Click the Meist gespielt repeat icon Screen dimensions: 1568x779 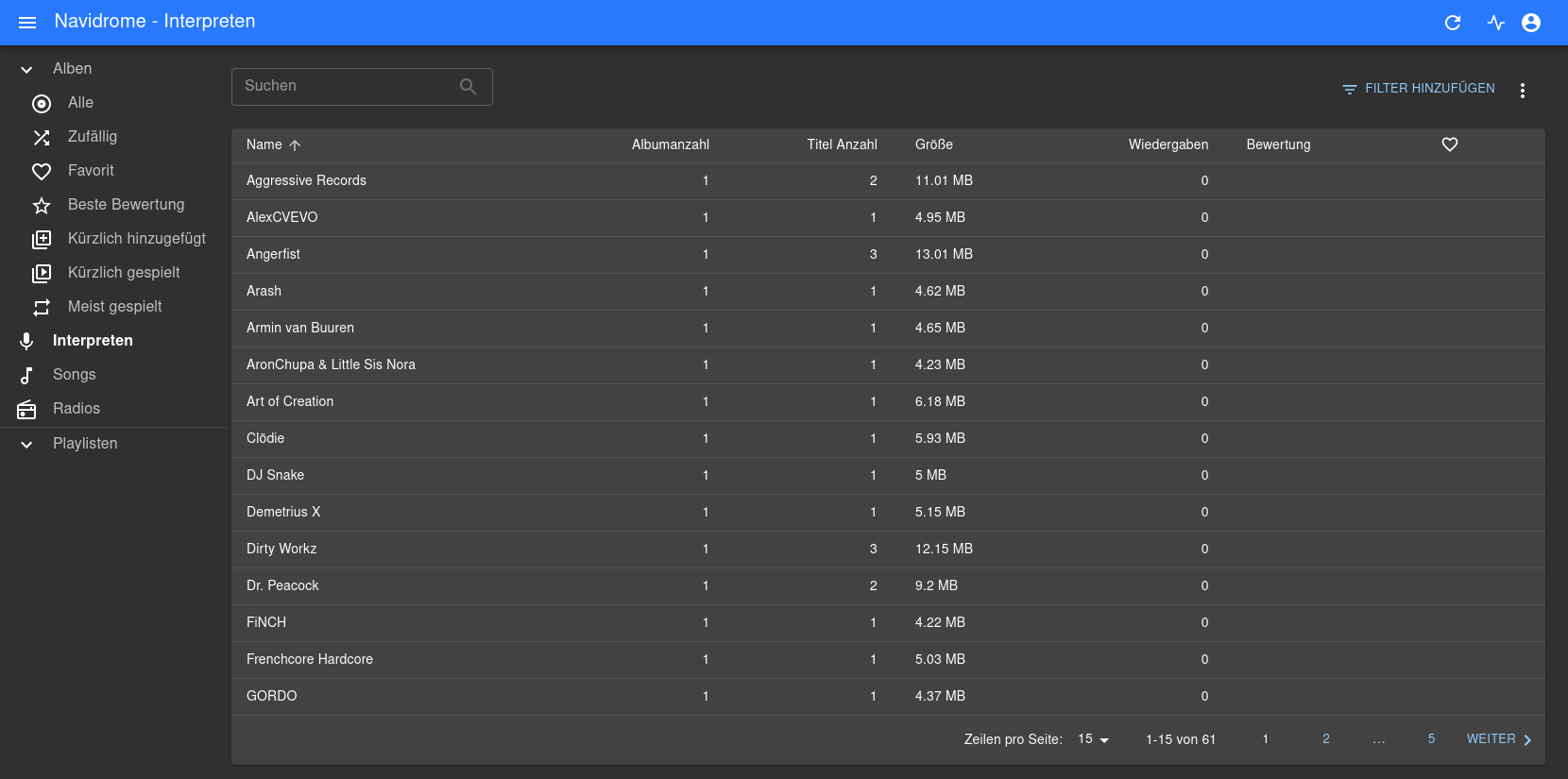pos(42,308)
